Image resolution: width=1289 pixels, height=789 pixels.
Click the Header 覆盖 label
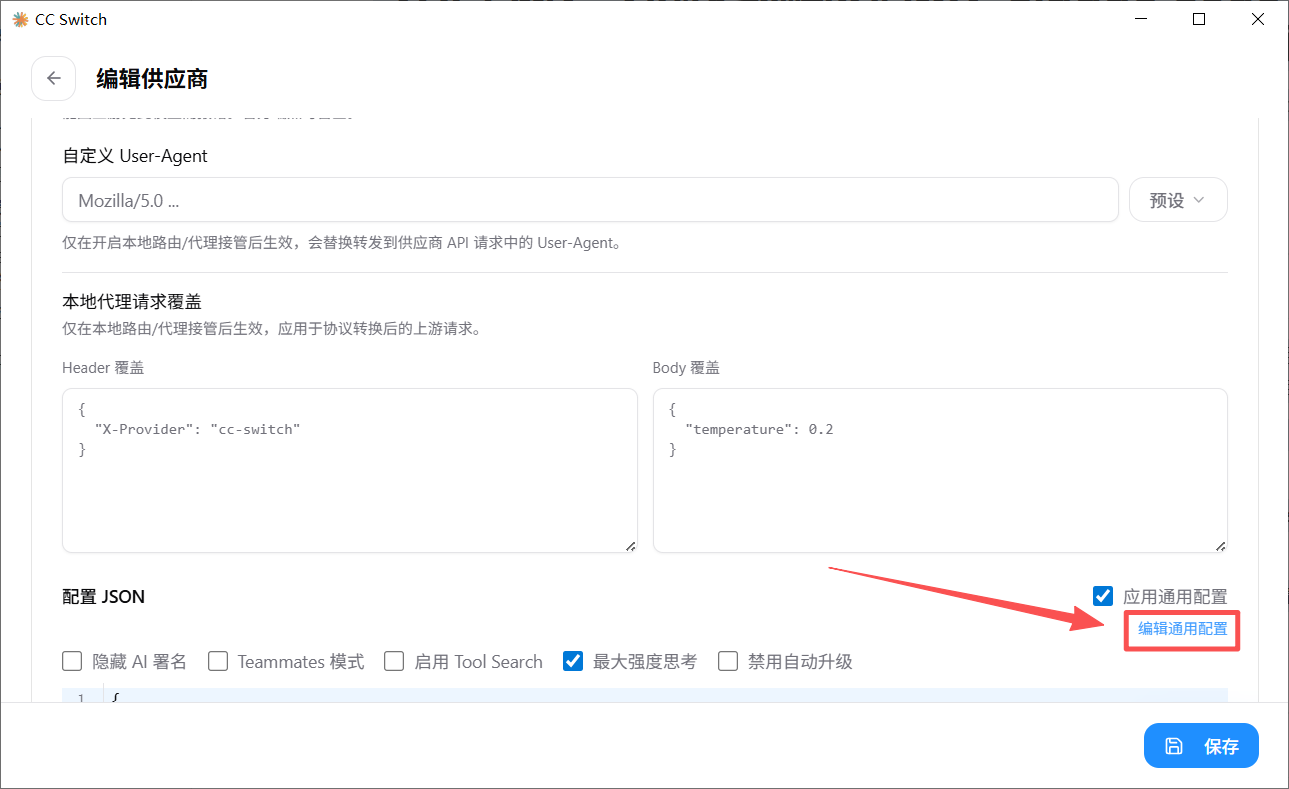coord(103,367)
